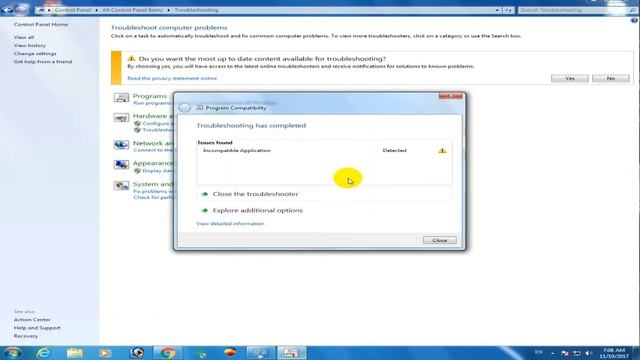Open the Programs troubleshooting category

(150, 96)
